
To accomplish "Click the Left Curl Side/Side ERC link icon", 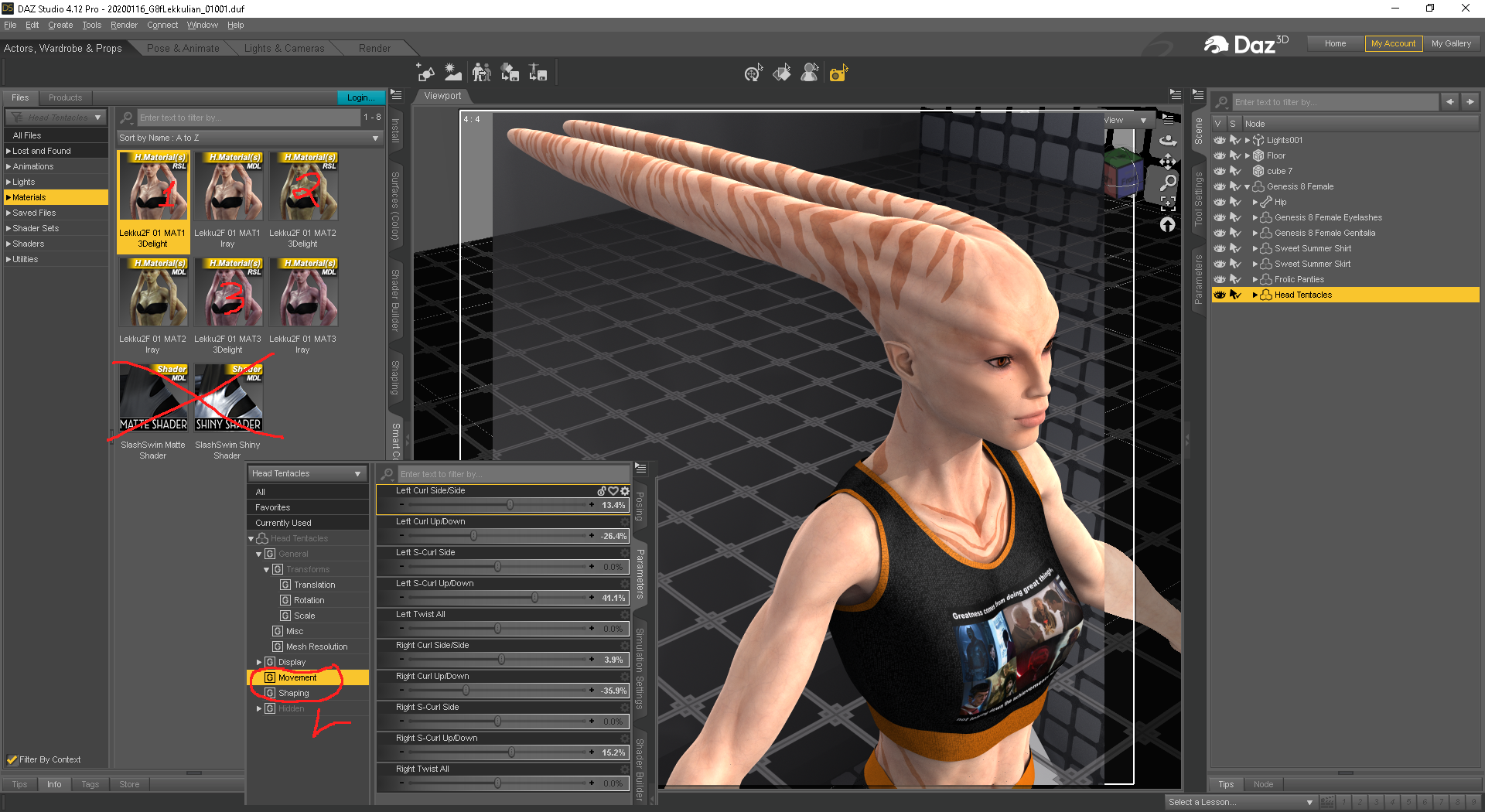I will click(x=602, y=491).
